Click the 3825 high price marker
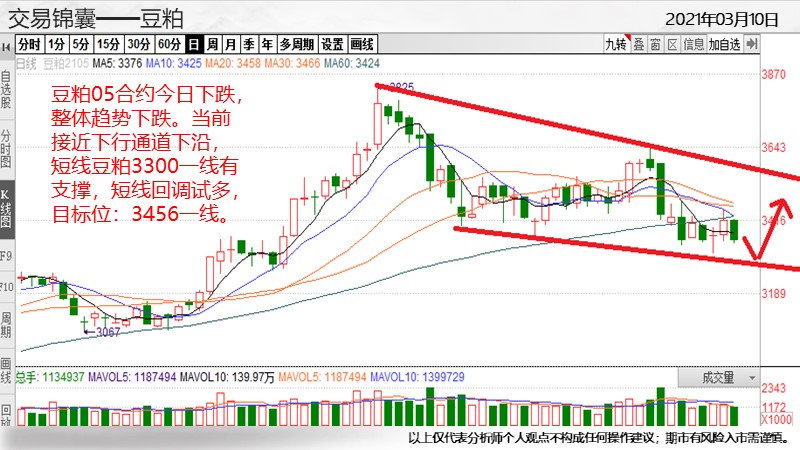The width and height of the screenshot is (800, 450). point(400,87)
